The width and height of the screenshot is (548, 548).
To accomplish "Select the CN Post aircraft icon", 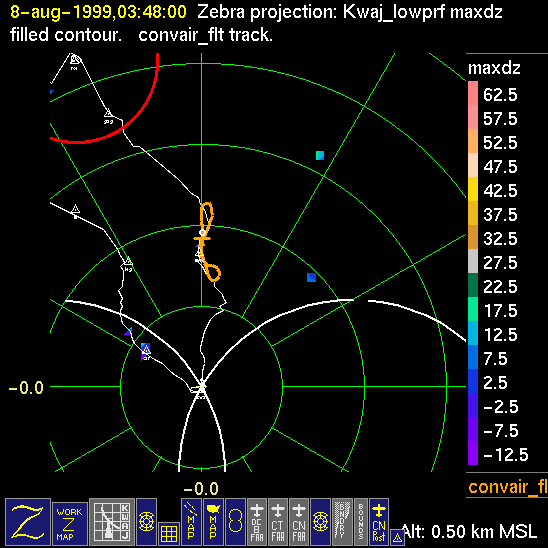I will (x=379, y=522).
